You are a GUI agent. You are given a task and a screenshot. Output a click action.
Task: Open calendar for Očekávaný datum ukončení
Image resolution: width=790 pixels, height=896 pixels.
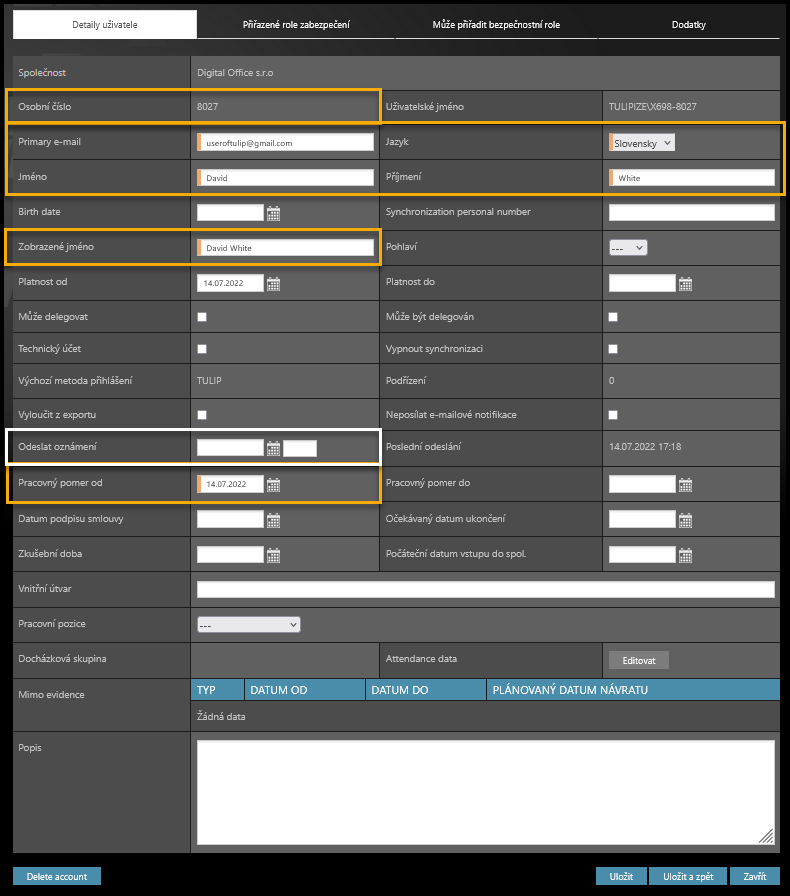pyautogui.click(x=685, y=520)
